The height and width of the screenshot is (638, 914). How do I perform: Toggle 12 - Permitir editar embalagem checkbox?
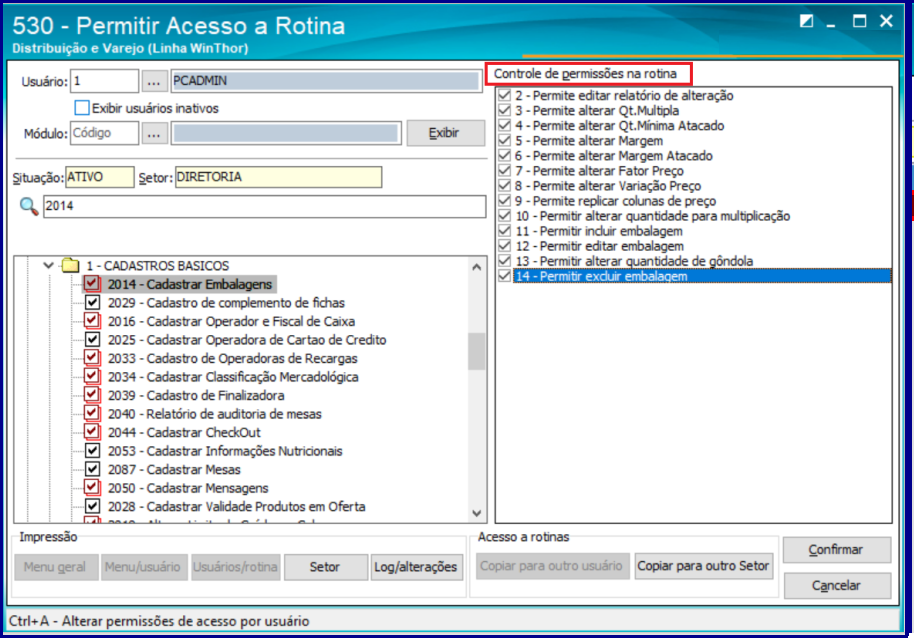505,246
